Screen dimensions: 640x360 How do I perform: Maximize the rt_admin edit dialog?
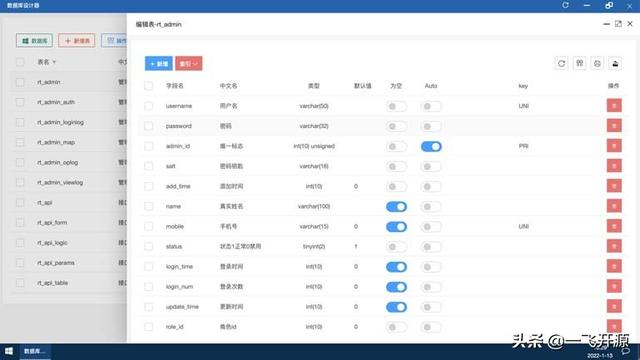(618, 24)
